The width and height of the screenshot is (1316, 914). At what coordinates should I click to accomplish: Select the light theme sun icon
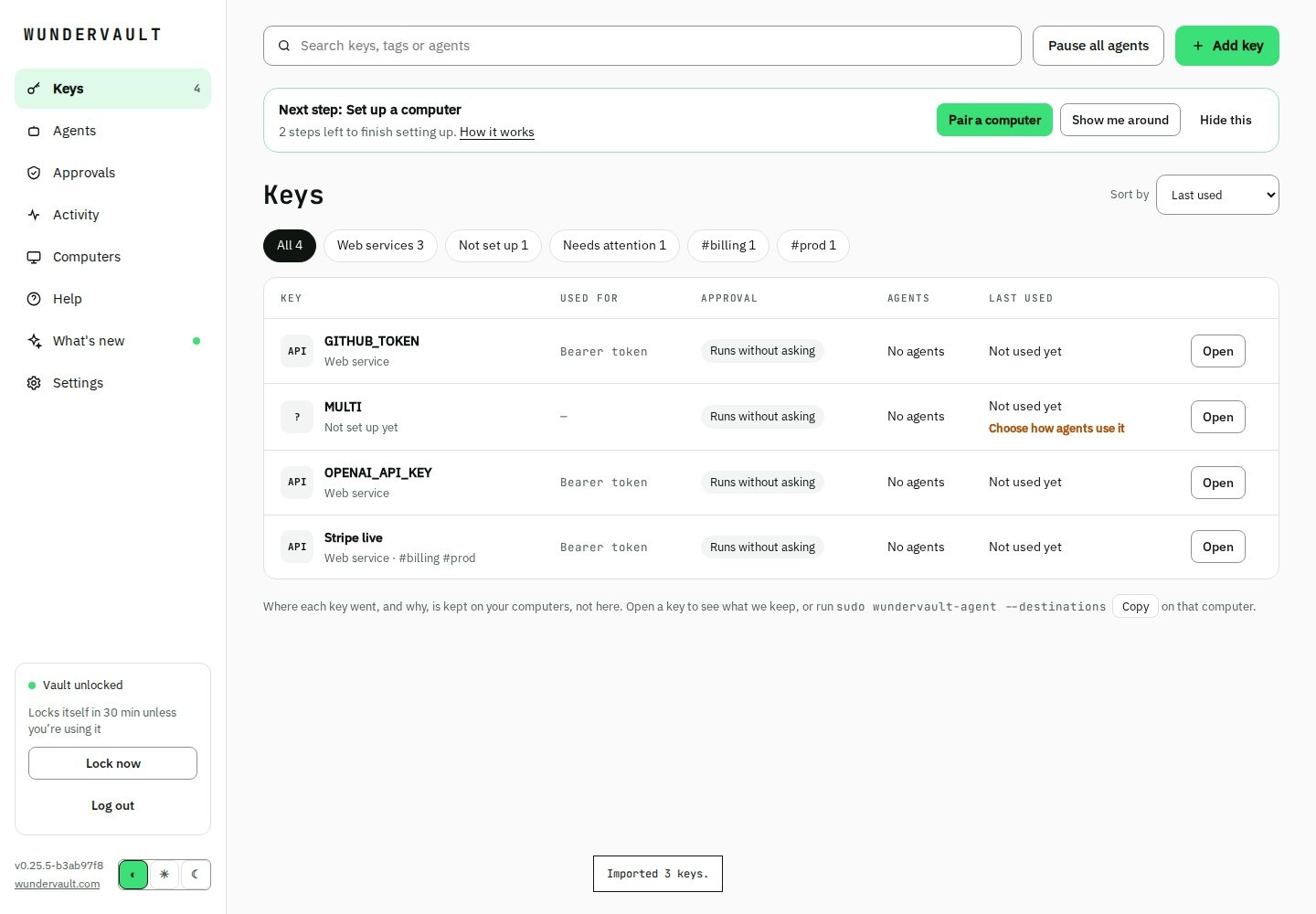(x=164, y=875)
